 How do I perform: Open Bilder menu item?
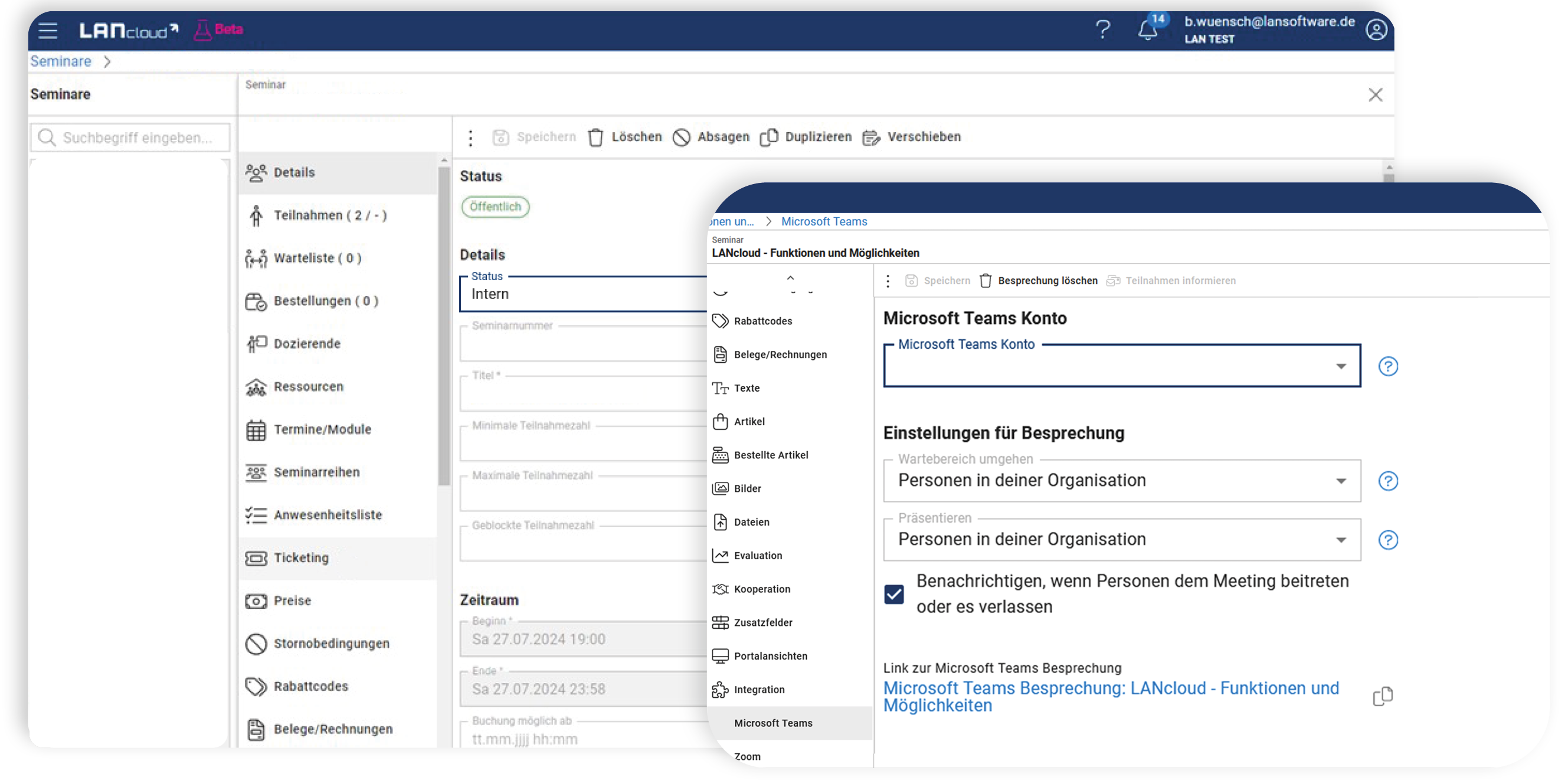(790, 488)
